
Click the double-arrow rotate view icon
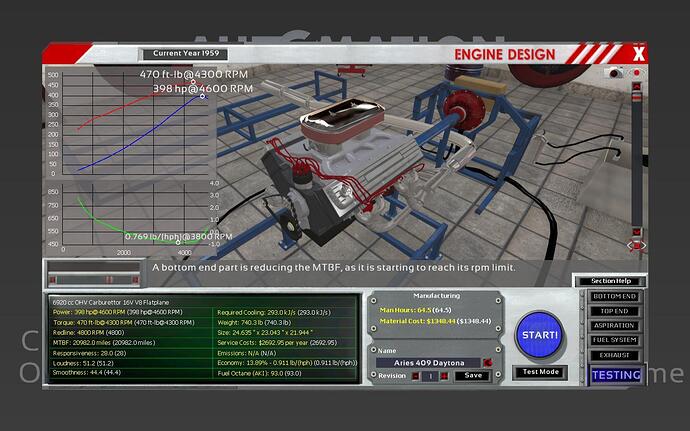click(x=634, y=245)
